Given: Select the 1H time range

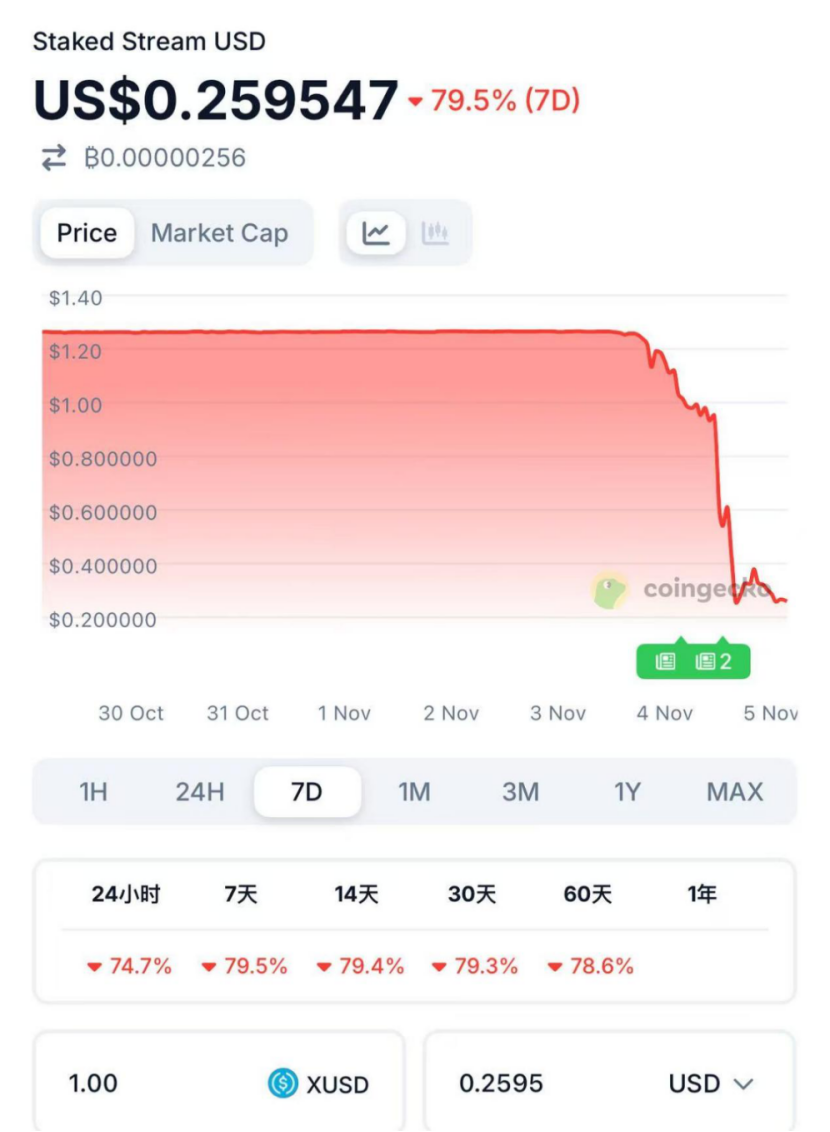Looking at the screenshot, I should 93,792.
